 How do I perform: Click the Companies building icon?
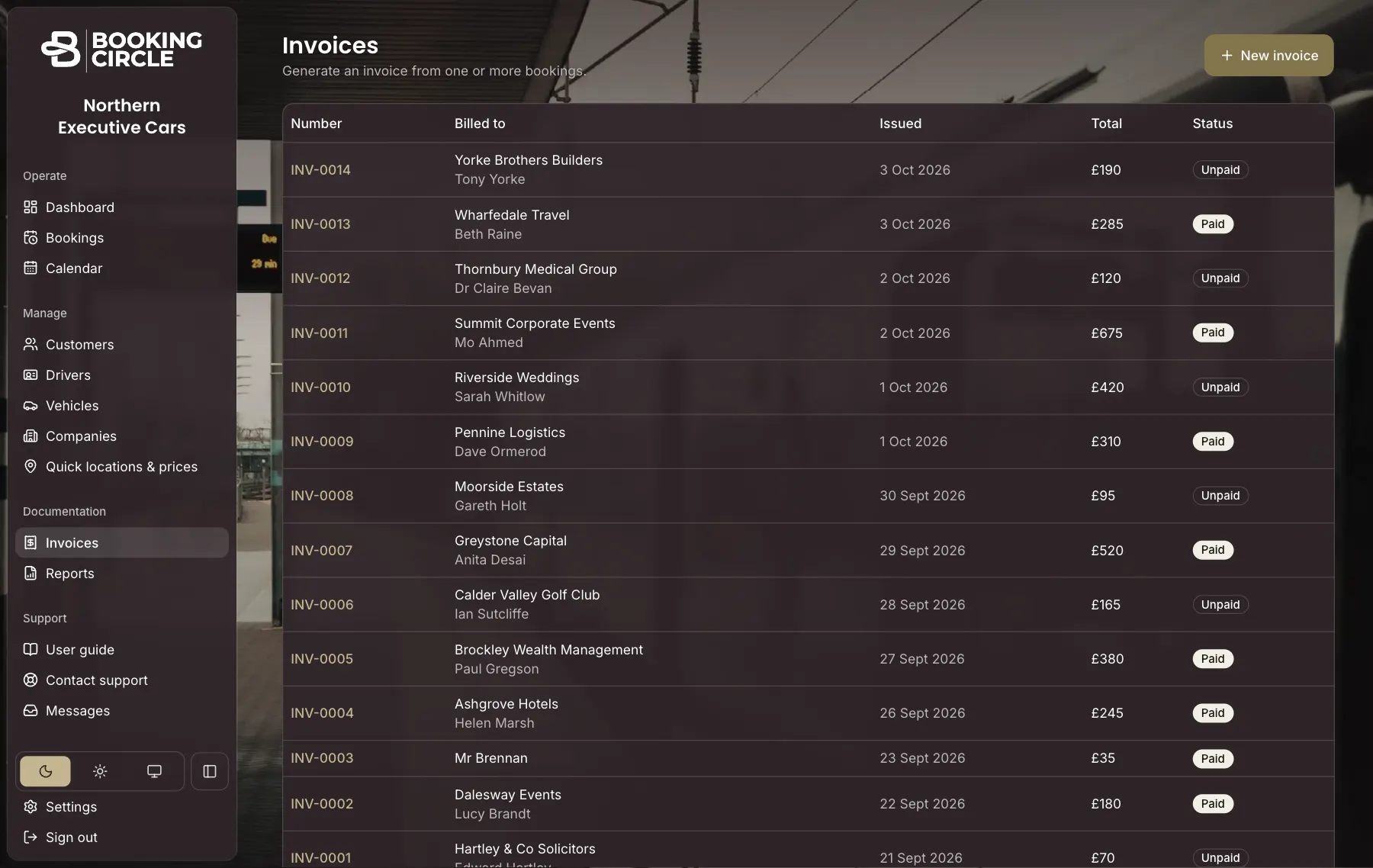[x=31, y=436]
